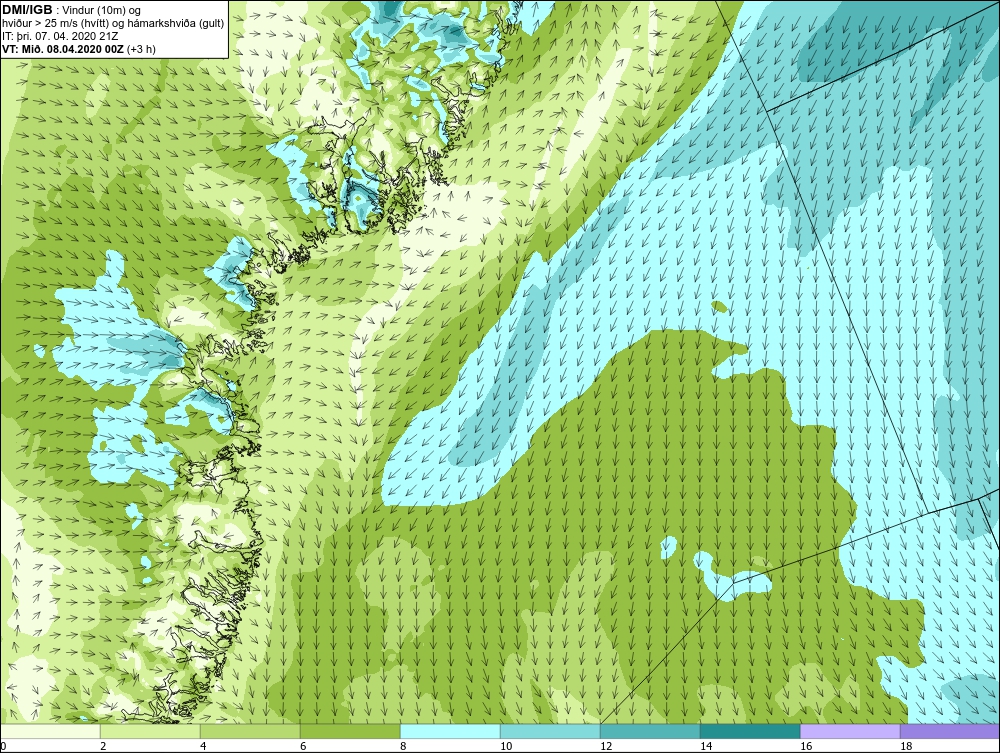
Task: Click the 16–18 m/s lavender legend swatch
Action: pyautogui.click(x=850, y=731)
